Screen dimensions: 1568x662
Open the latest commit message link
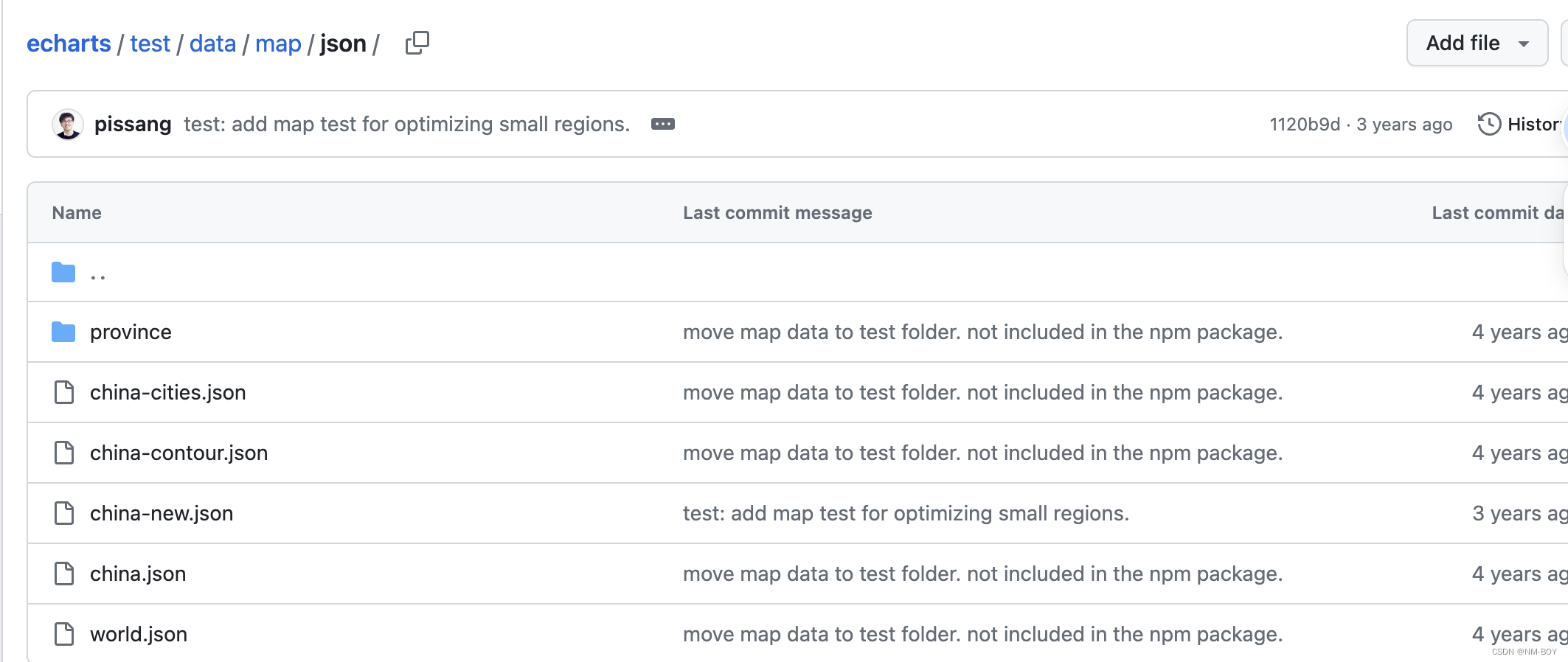coord(406,124)
